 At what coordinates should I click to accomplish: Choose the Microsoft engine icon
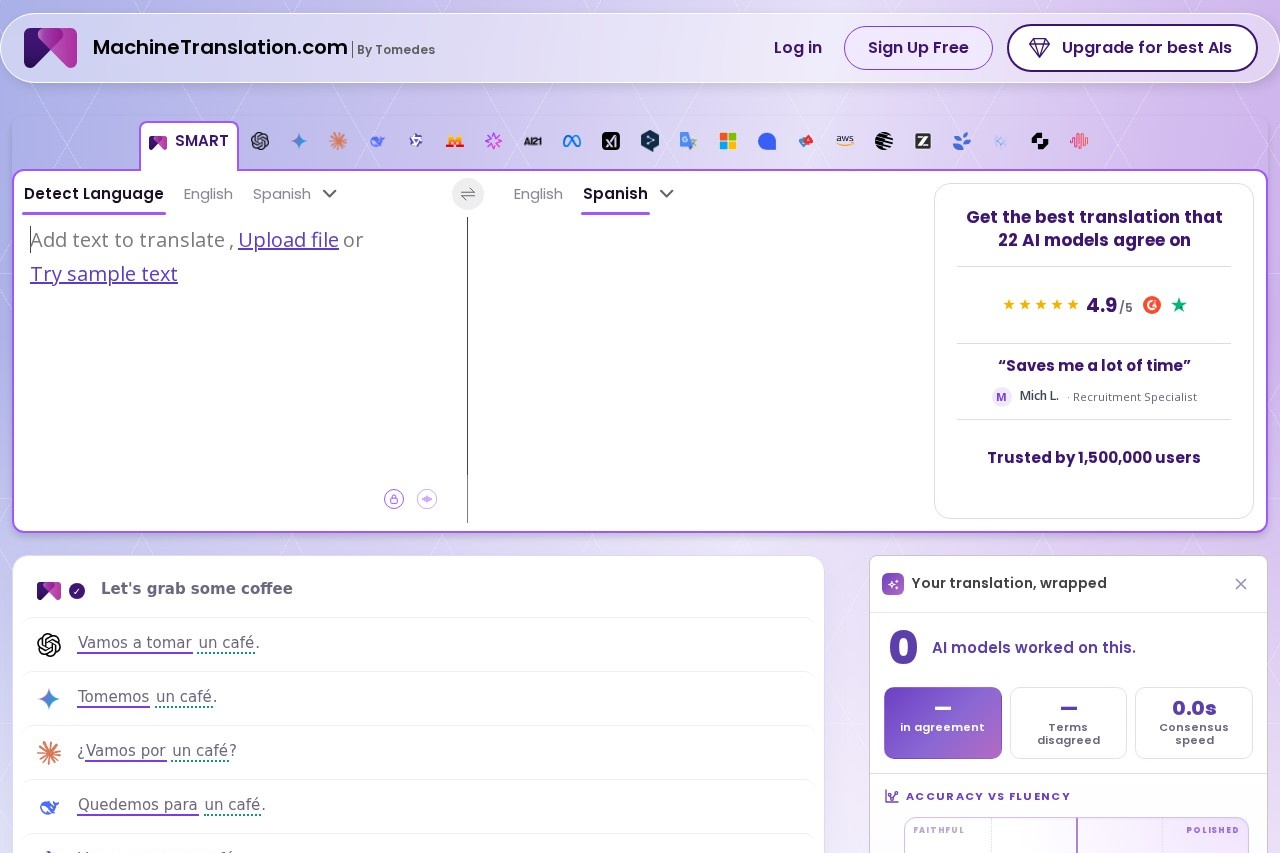728,141
